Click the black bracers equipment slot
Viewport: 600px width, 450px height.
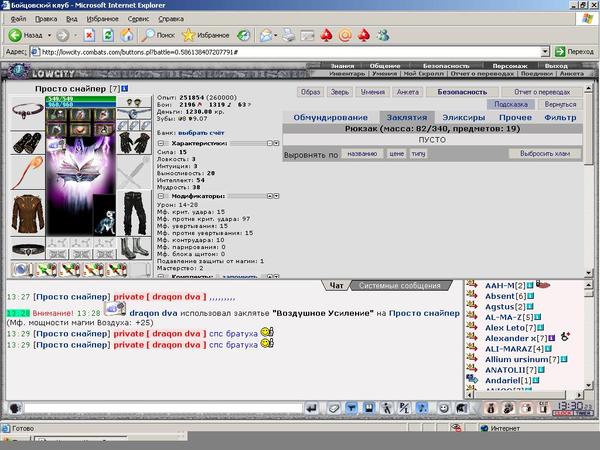[27, 142]
